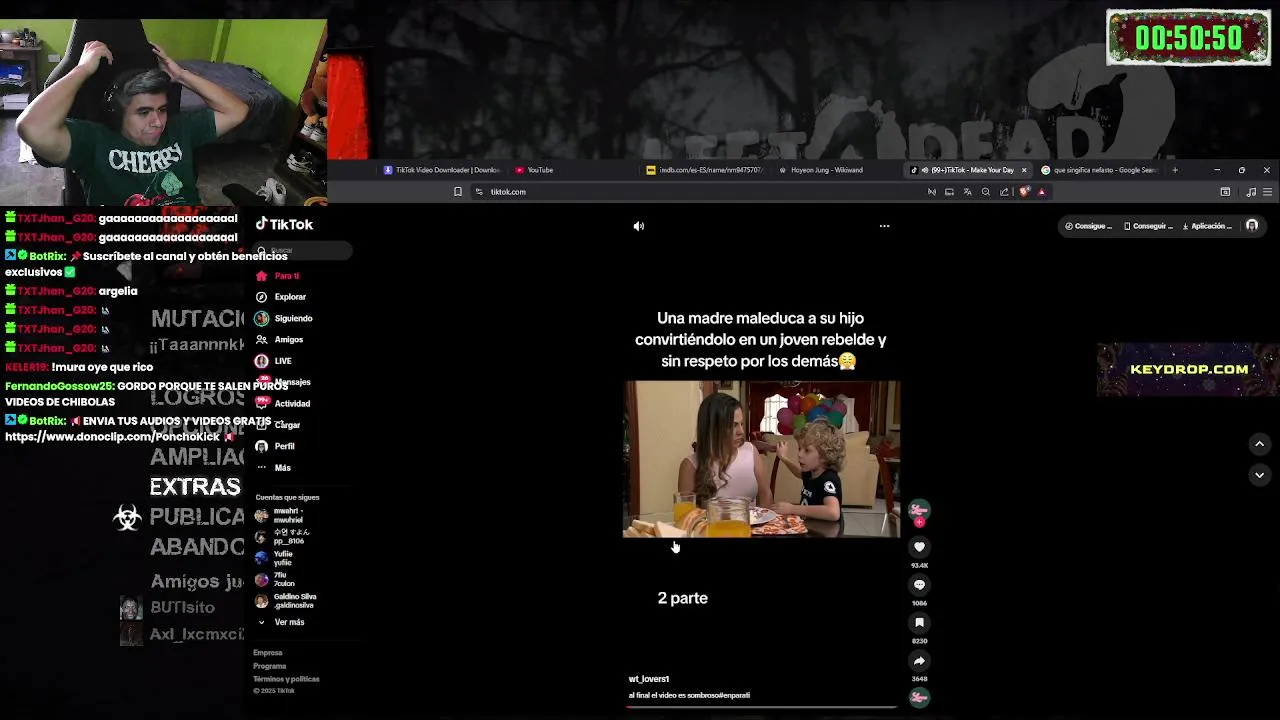Go to next video with down arrow
Screen dimensions: 1280x720
[1259, 475]
